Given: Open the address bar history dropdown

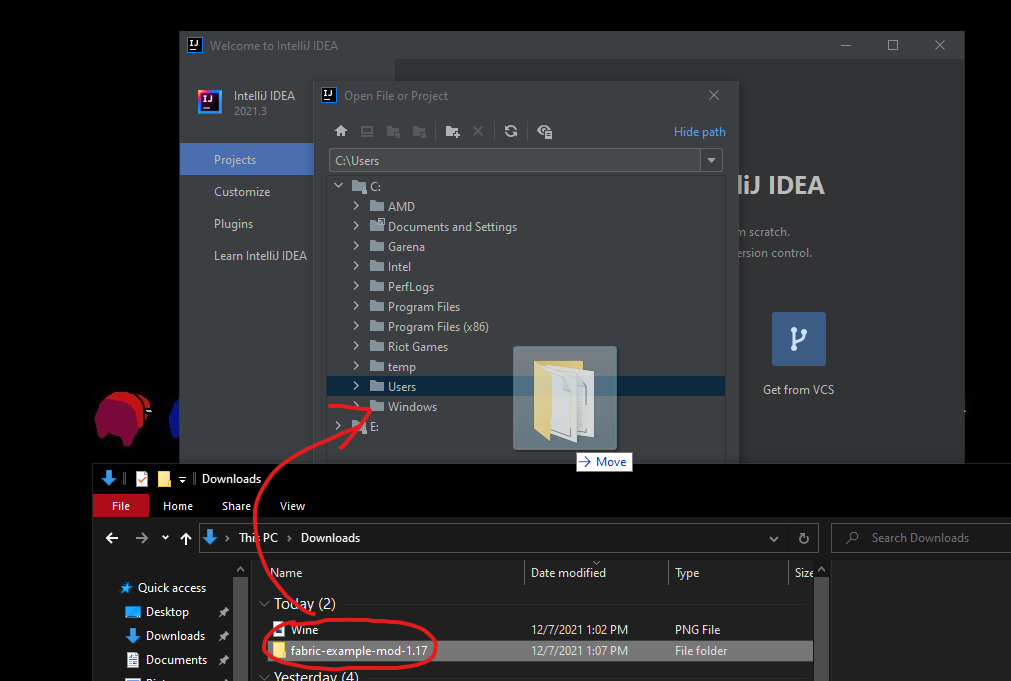Looking at the screenshot, I should [774, 538].
